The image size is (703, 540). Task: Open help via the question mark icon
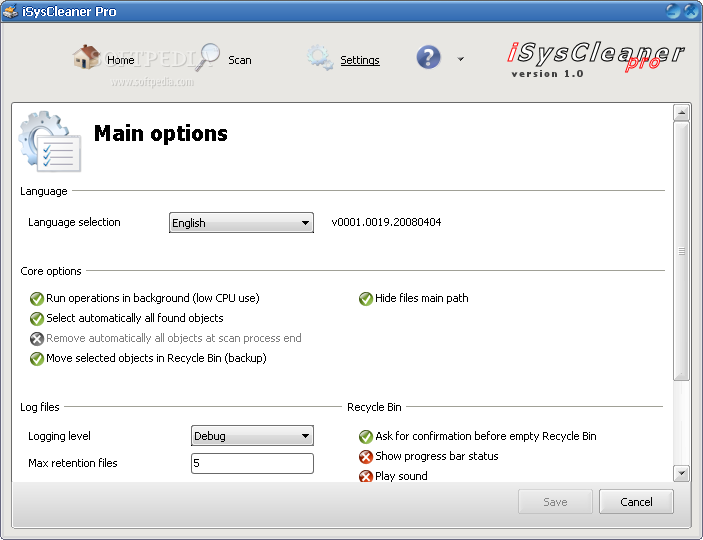[428, 57]
